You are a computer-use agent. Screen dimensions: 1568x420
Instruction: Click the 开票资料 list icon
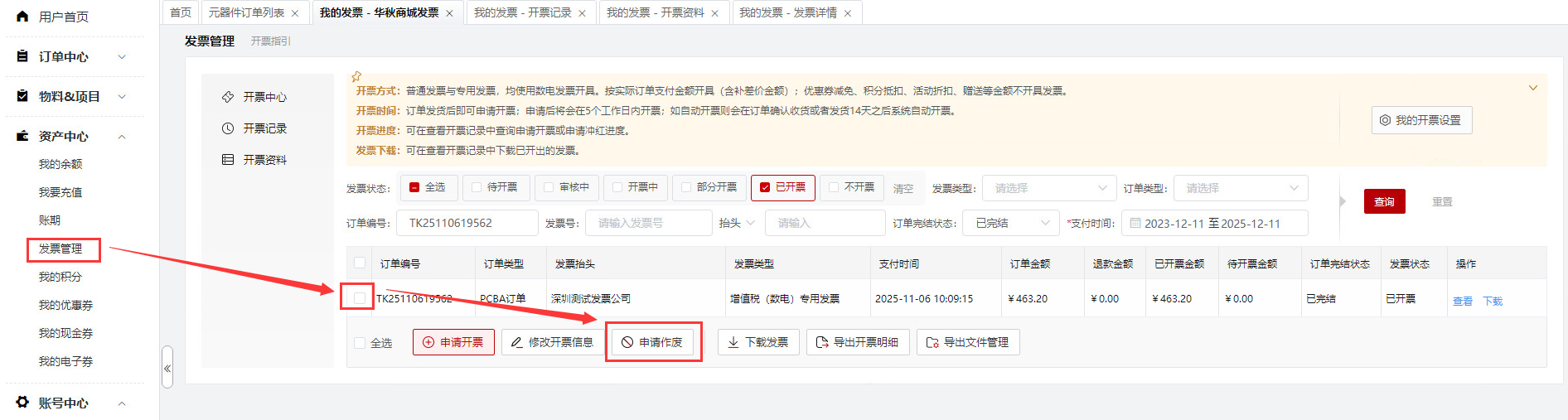click(228, 160)
